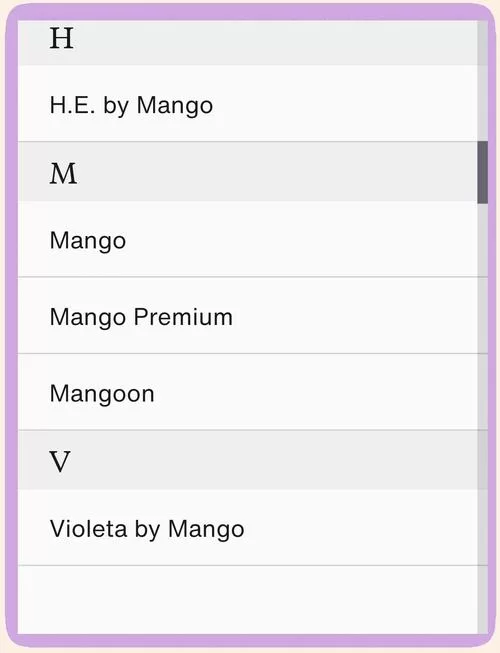The height and width of the screenshot is (653, 500).
Task: Click the H section header letter
Action: coord(62,38)
